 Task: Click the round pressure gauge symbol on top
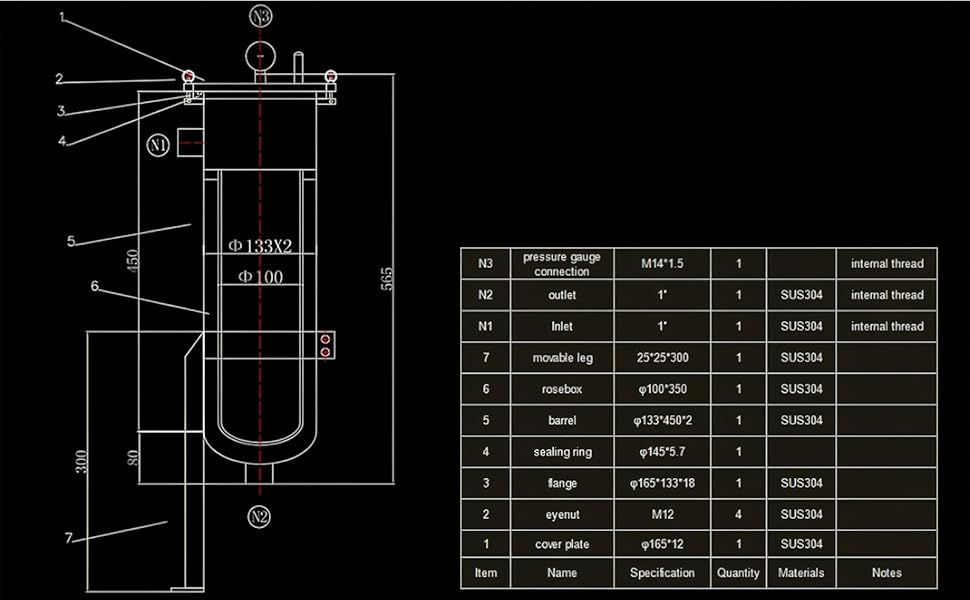260,52
